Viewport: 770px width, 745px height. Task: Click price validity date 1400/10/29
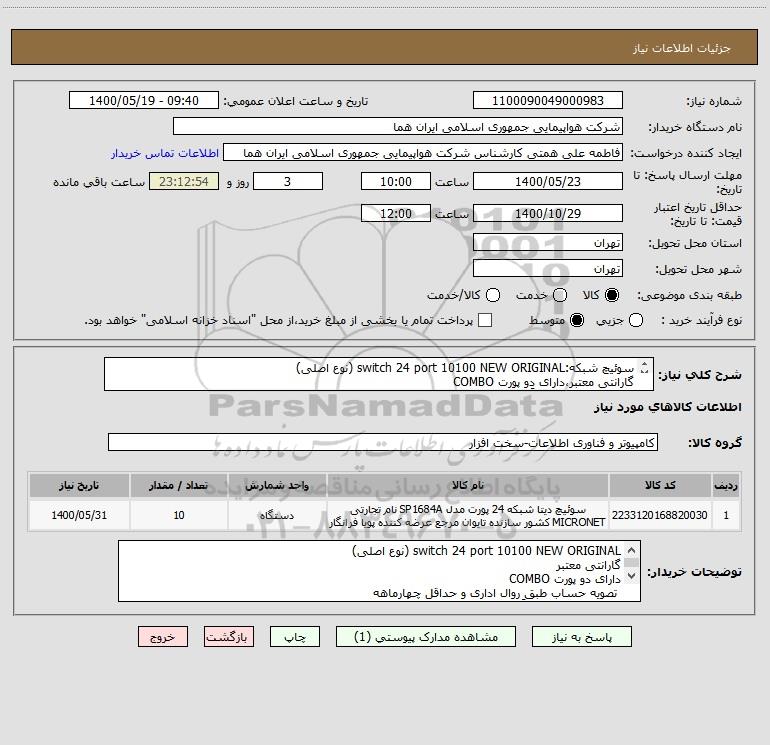(548, 213)
